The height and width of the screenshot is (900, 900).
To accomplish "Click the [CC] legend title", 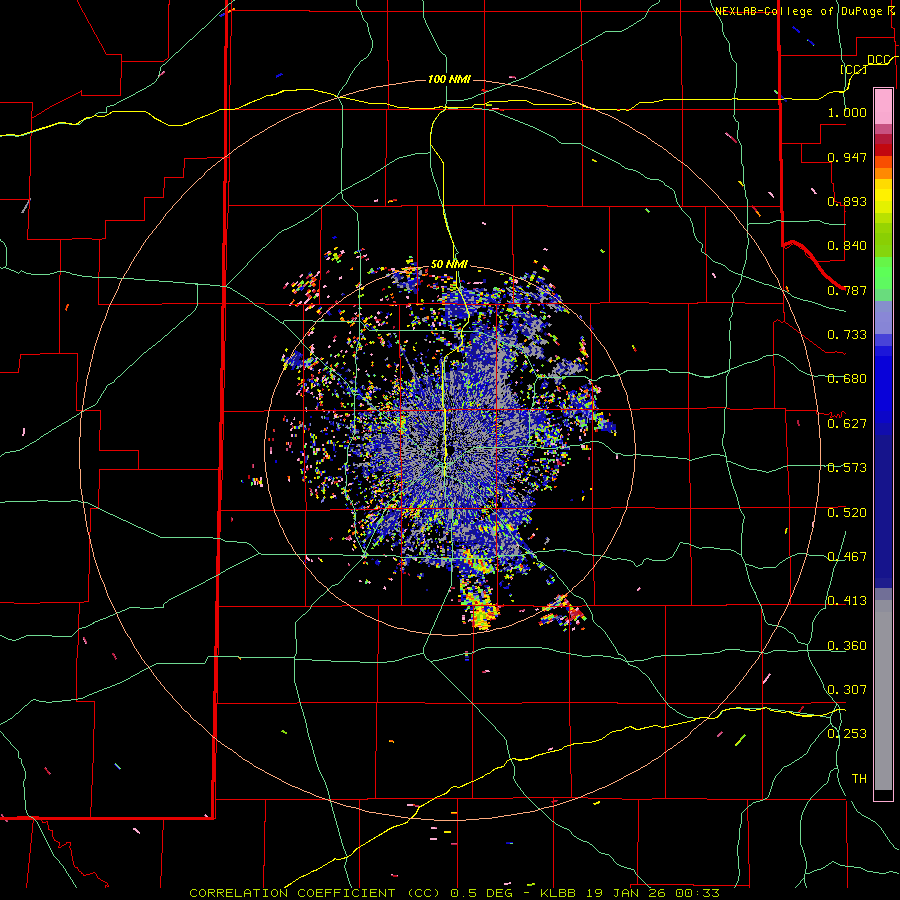I will pos(854,69).
